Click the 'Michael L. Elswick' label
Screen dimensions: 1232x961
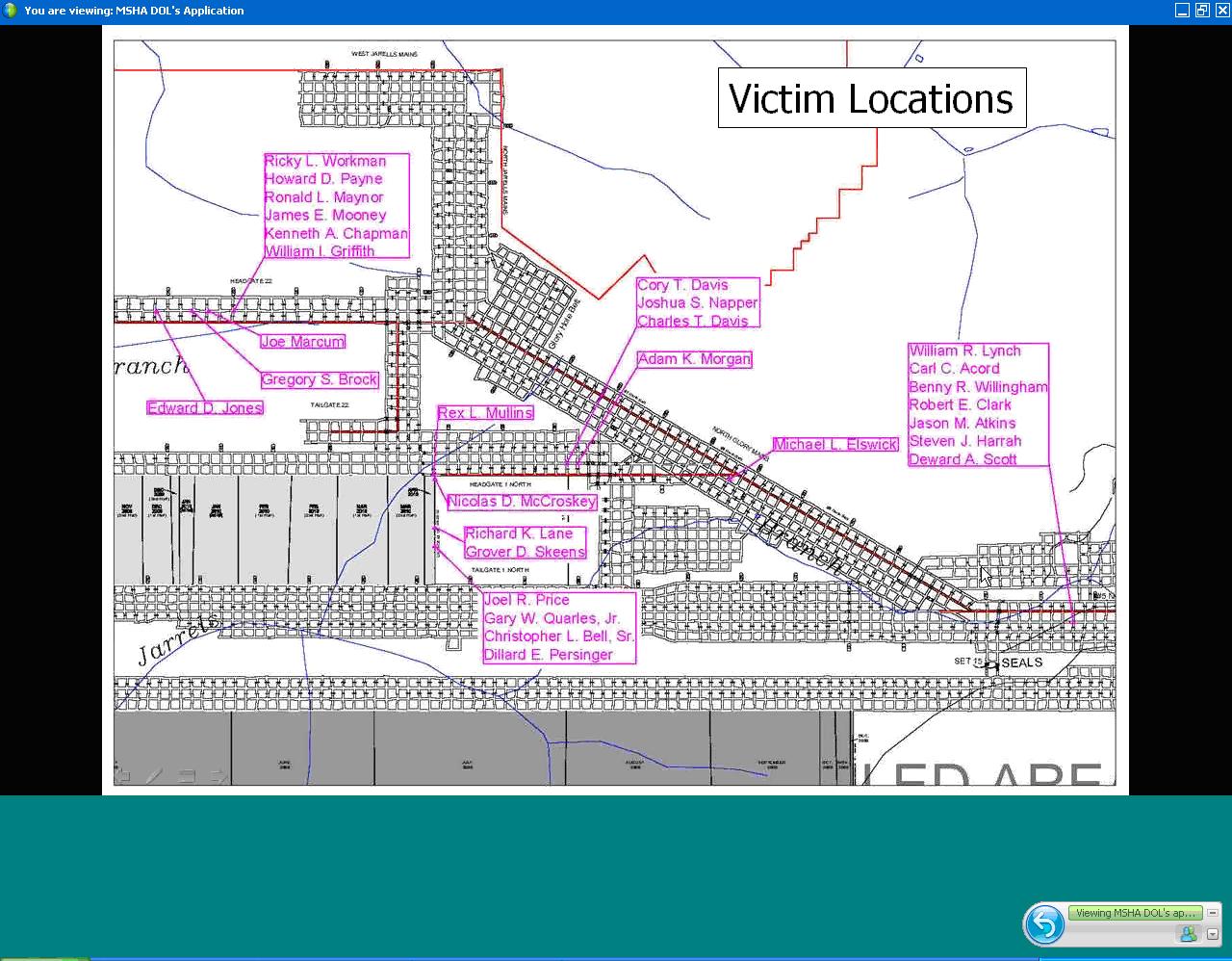tap(835, 444)
